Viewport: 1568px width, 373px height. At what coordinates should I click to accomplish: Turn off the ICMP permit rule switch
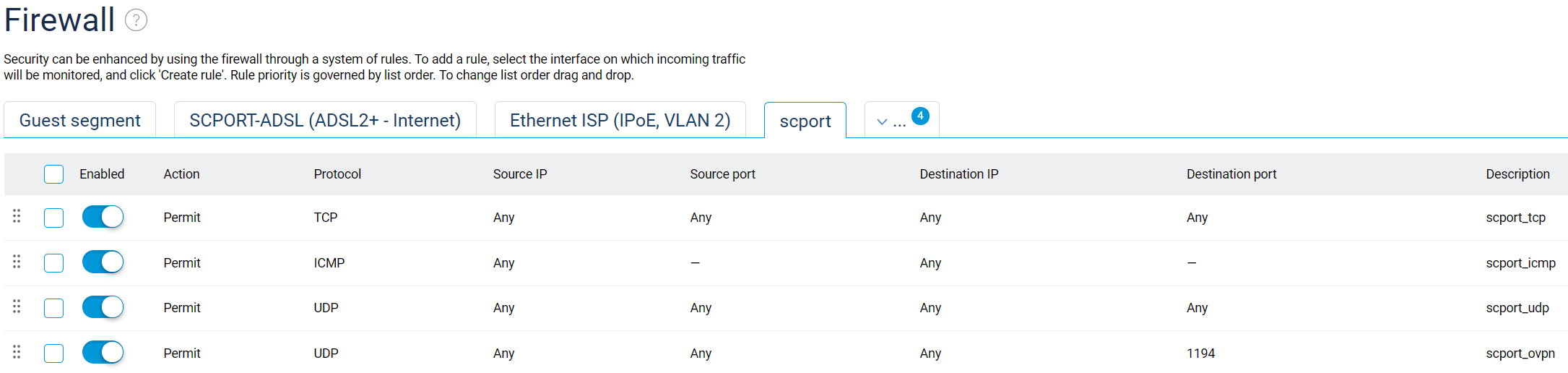click(x=103, y=262)
